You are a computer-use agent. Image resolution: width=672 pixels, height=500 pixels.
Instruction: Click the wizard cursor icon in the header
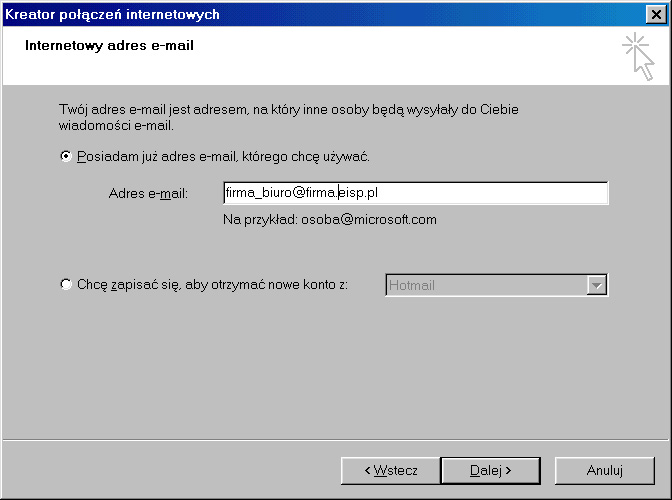point(637,55)
